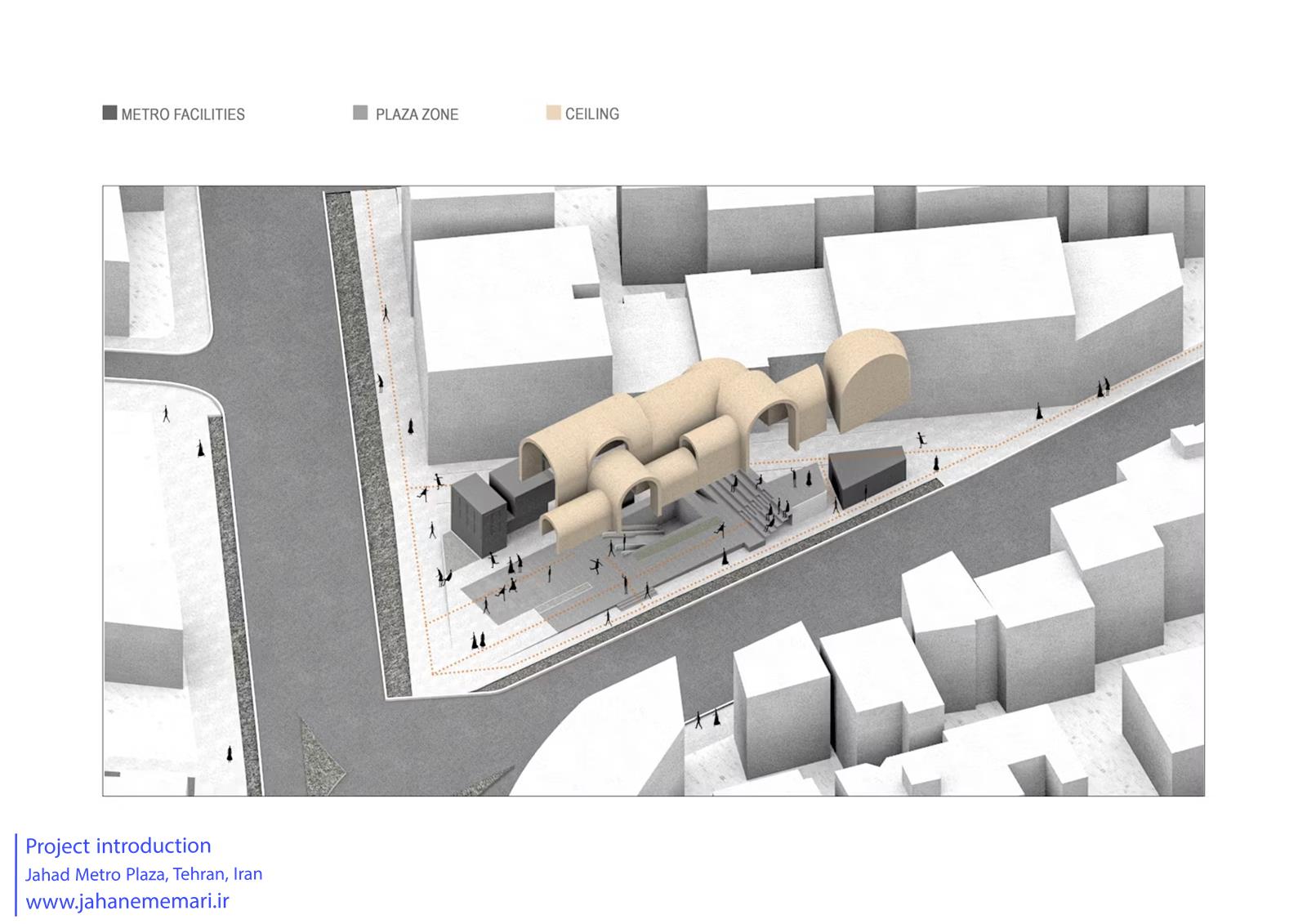Screen dimensions: 1307x924
Task: Click the gray Plaza Zone legend swatch
Action: click(360, 113)
